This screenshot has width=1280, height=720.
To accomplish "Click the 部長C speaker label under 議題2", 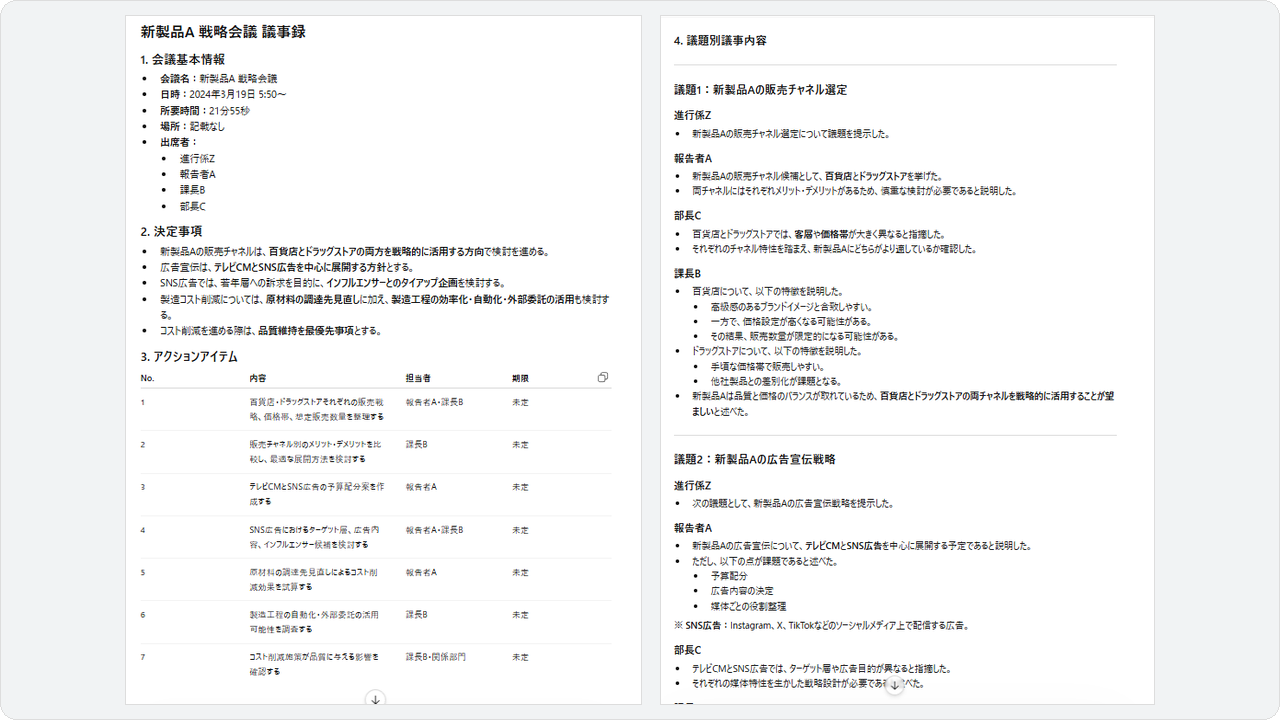I will coord(687,650).
